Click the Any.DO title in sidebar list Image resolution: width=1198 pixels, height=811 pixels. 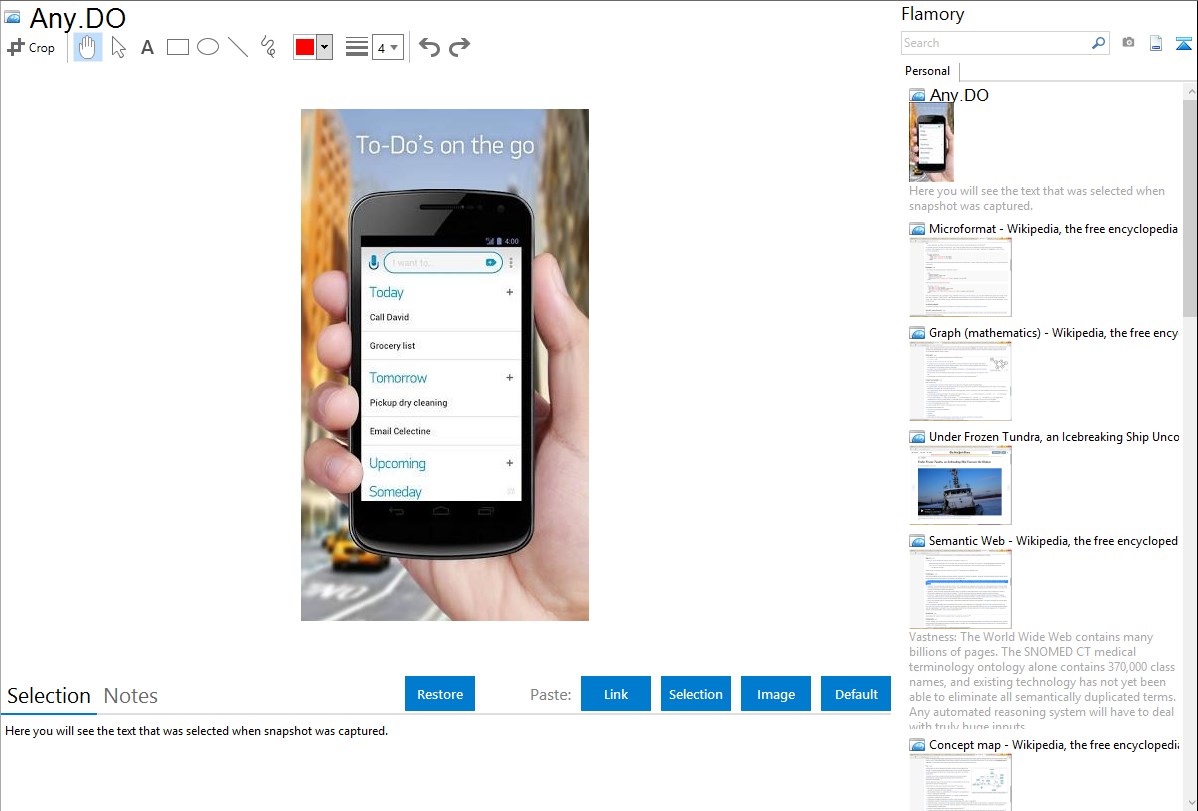coord(959,95)
